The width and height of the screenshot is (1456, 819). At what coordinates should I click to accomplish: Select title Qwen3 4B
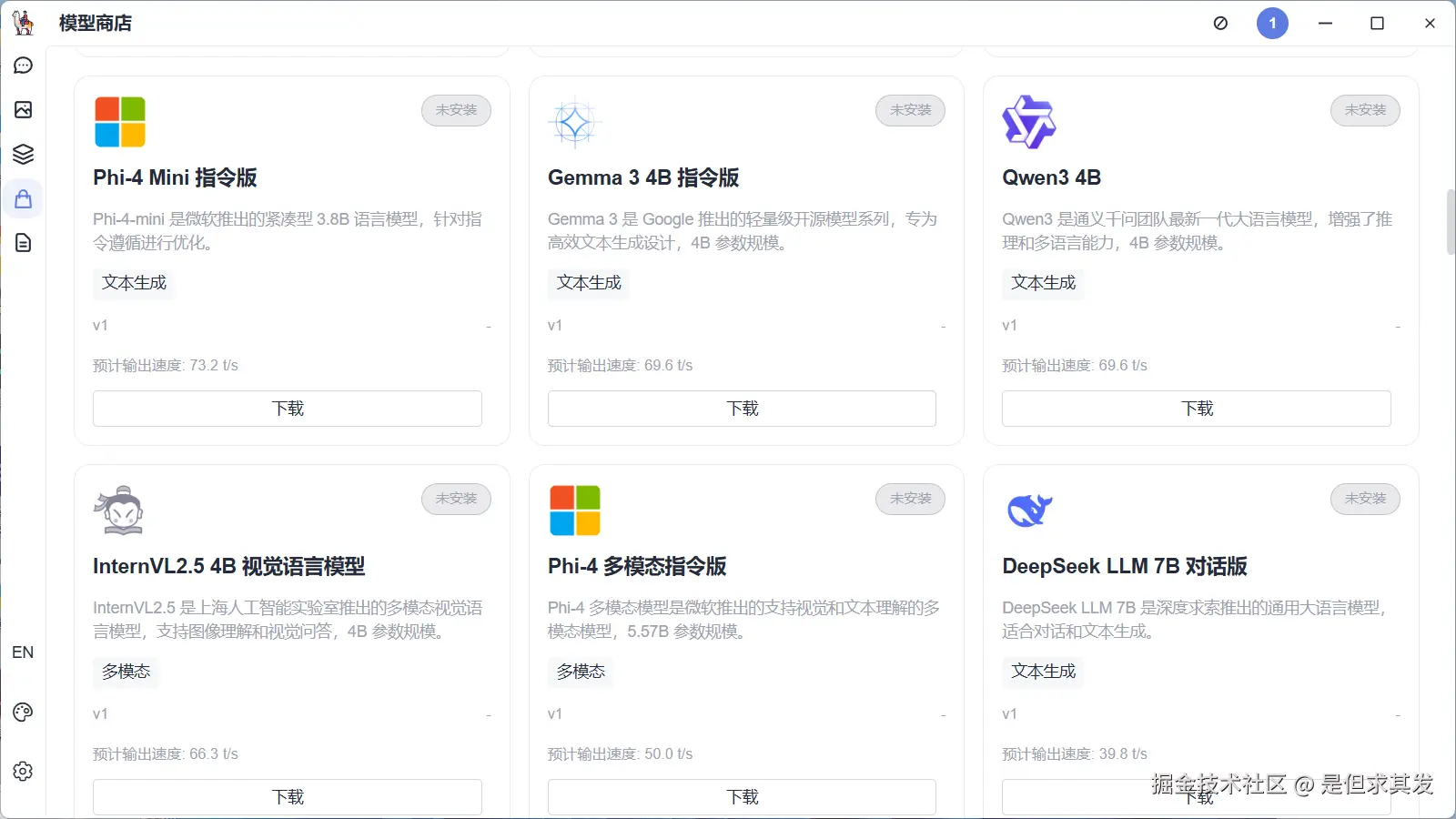click(1052, 177)
